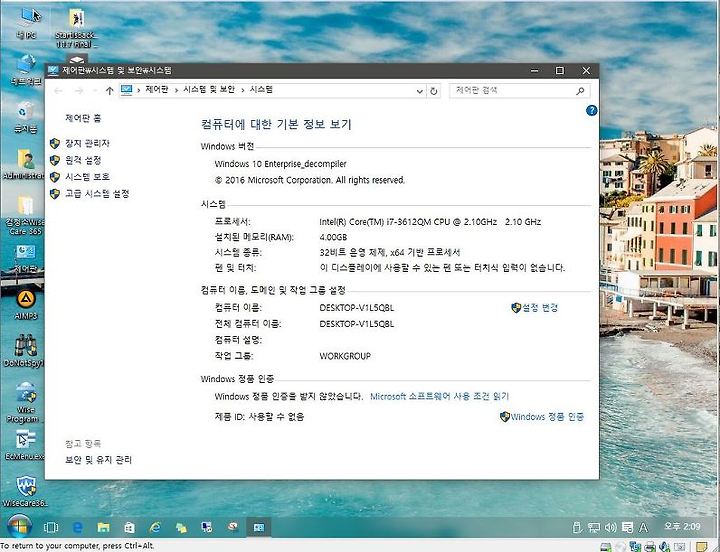The height and width of the screenshot is (552, 720).
Task: Open 보안 및 유지 관리 under 참고 항목
Action: tap(98, 460)
